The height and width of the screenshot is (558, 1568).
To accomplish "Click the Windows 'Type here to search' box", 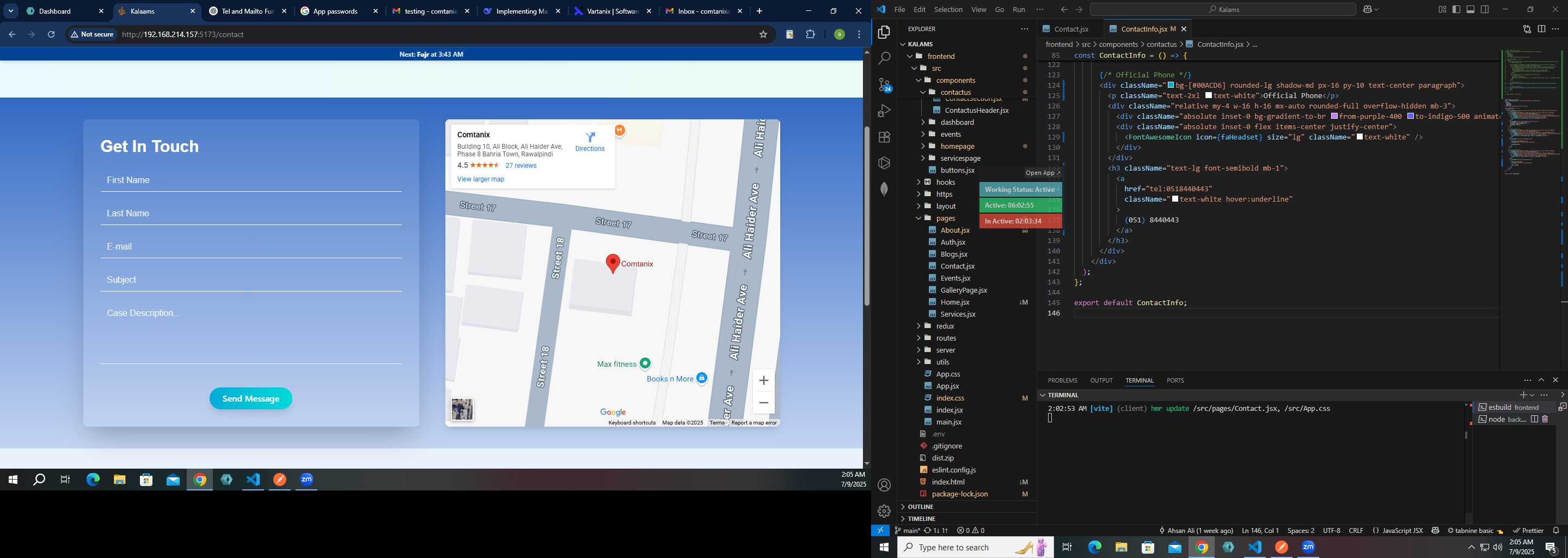I will pyautogui.click(x=975, y=547).
